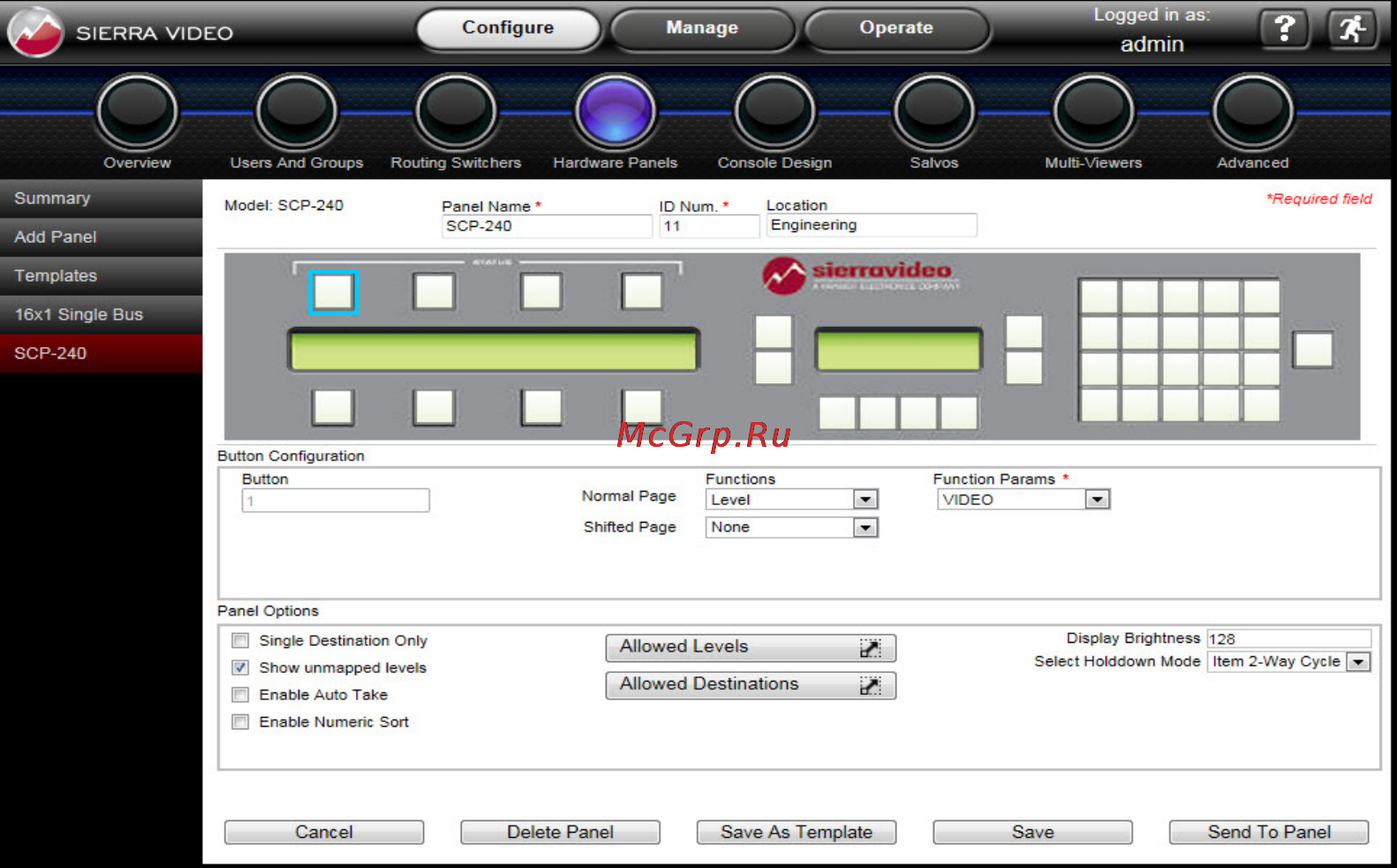Viewport: 1397px width, 868px height.
Task: Click the help question mark icon
Action: coord(1284,29)
